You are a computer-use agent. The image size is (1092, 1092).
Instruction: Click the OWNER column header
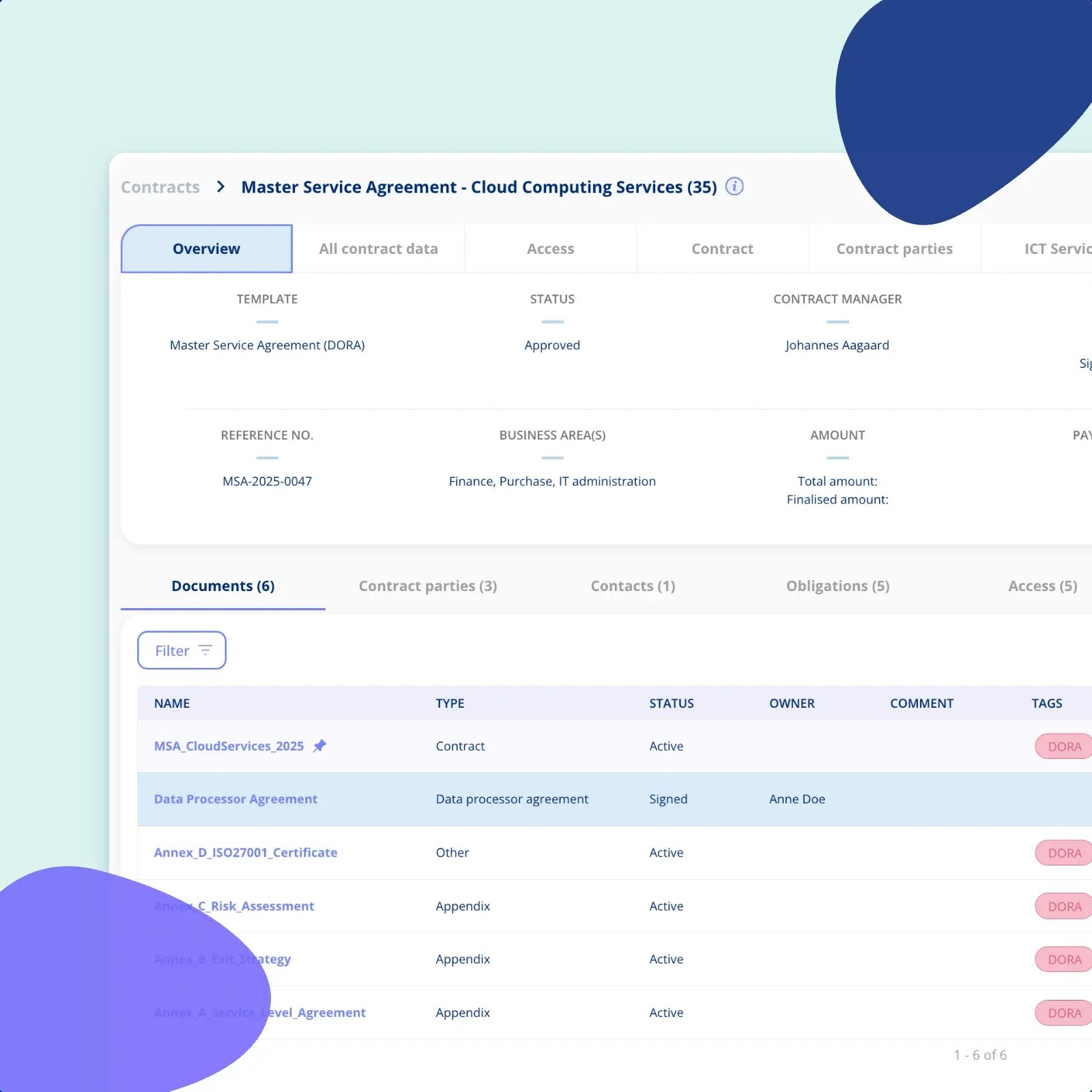(792, 703)
